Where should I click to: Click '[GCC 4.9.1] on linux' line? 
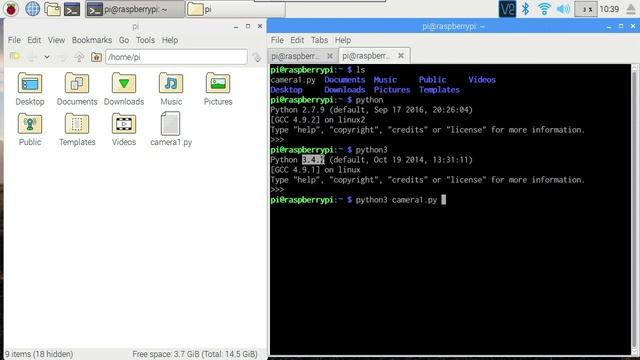(x=315, y=170)
